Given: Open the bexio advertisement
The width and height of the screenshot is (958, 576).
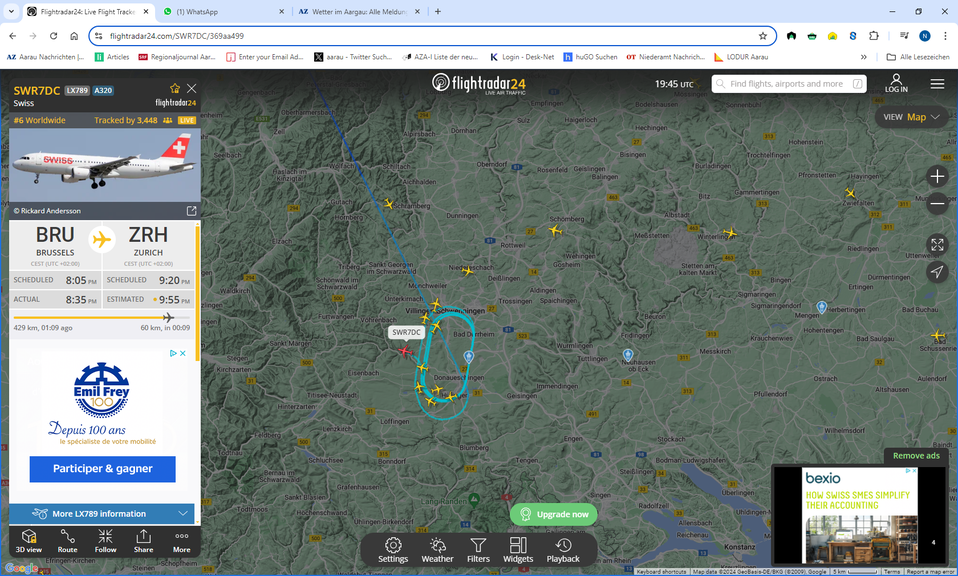Looking at the screenshot, I should [x=858, y=516].
